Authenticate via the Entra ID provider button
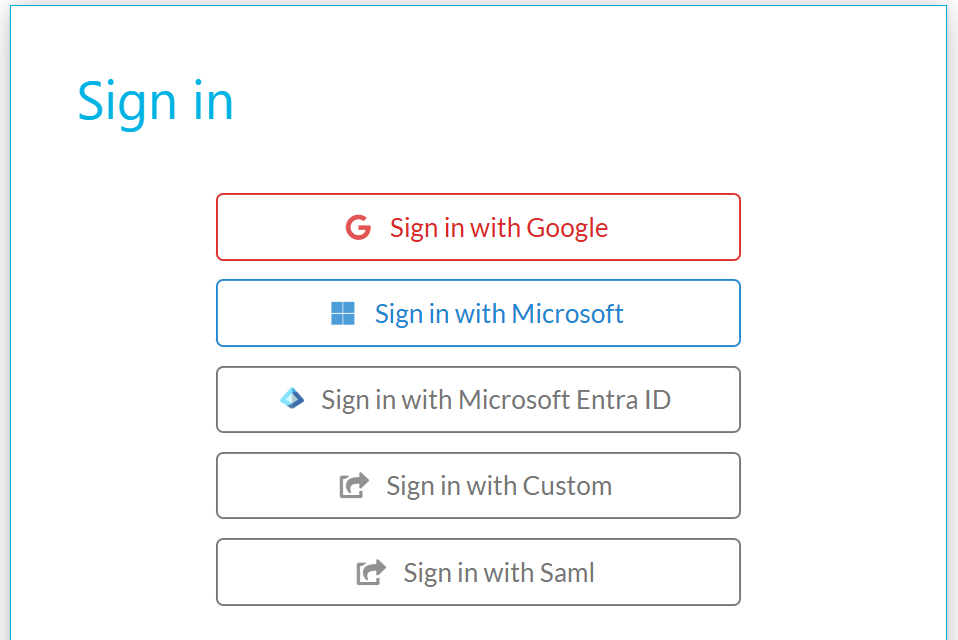Screen dimensions: 958x640 pos(478,399)
